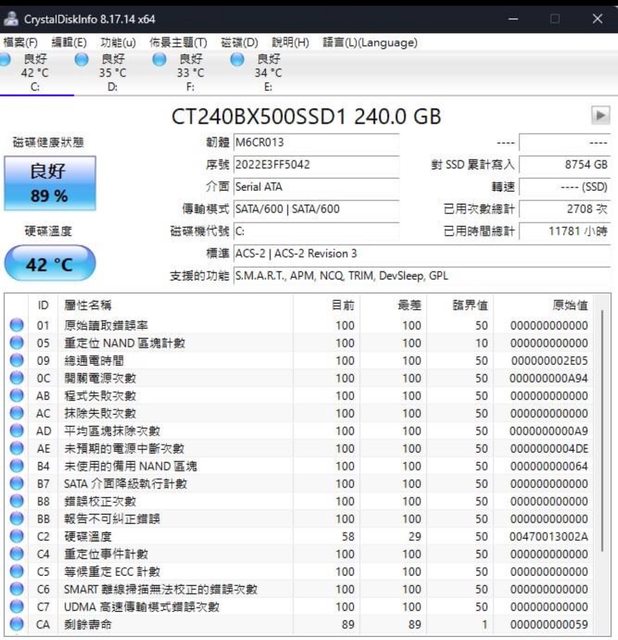
Task: Click the 屬性名稱 column header
Action: click(88, 305)
